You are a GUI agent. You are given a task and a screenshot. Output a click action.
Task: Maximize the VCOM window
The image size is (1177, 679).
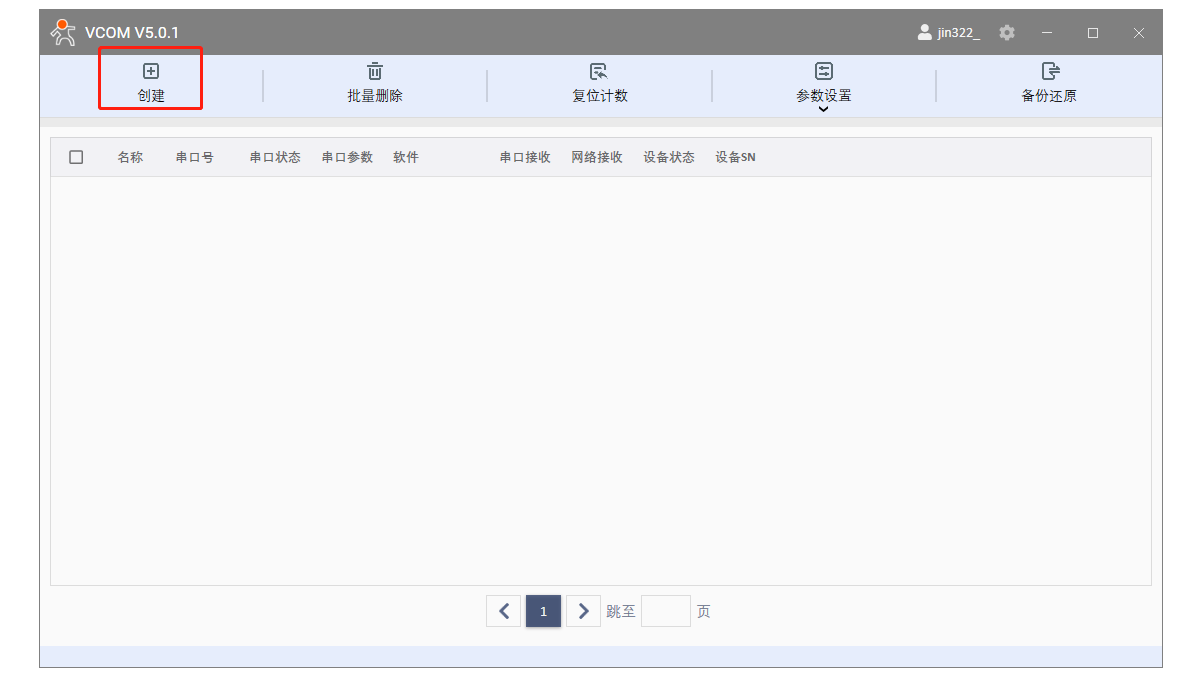pyautogui.click(x=1093, y=32)
